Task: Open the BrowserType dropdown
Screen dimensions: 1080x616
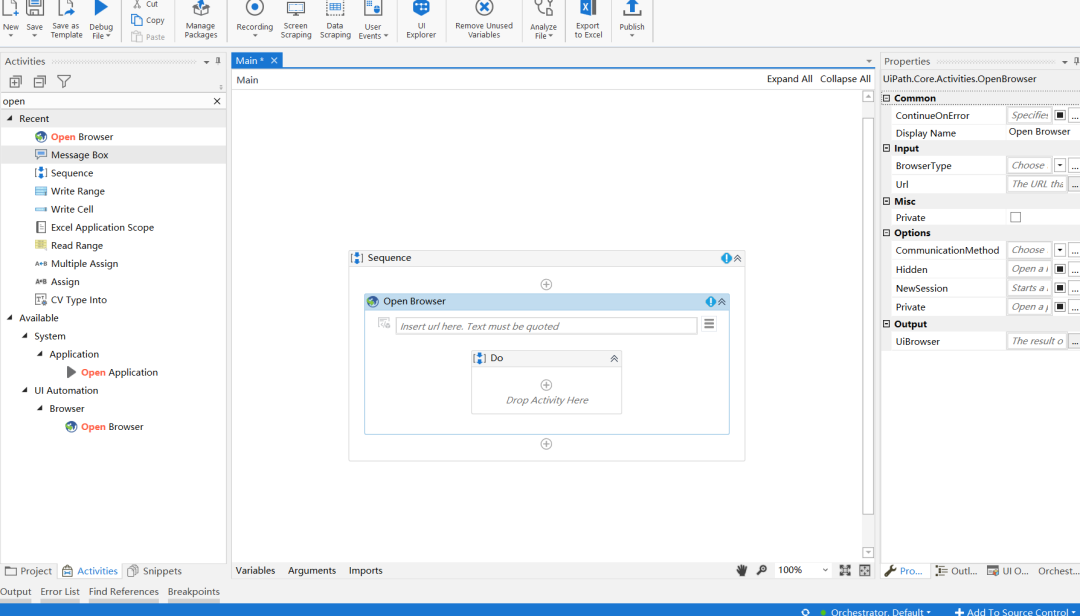Action: coord(1059,165)
